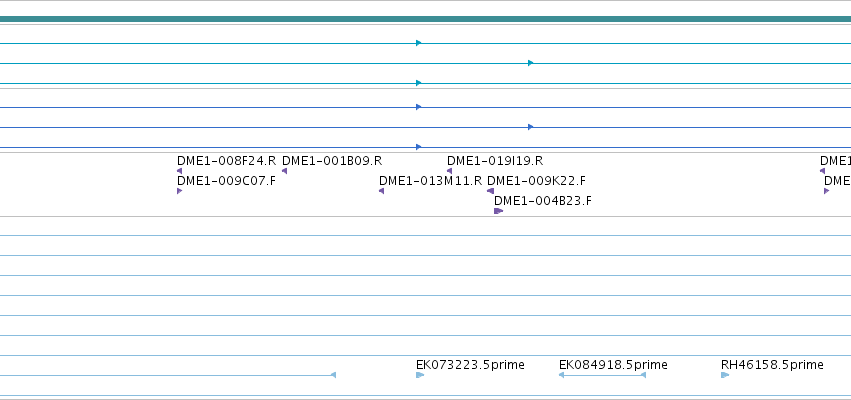Click the purple block arrow under DME1-004B23.F

499,211
